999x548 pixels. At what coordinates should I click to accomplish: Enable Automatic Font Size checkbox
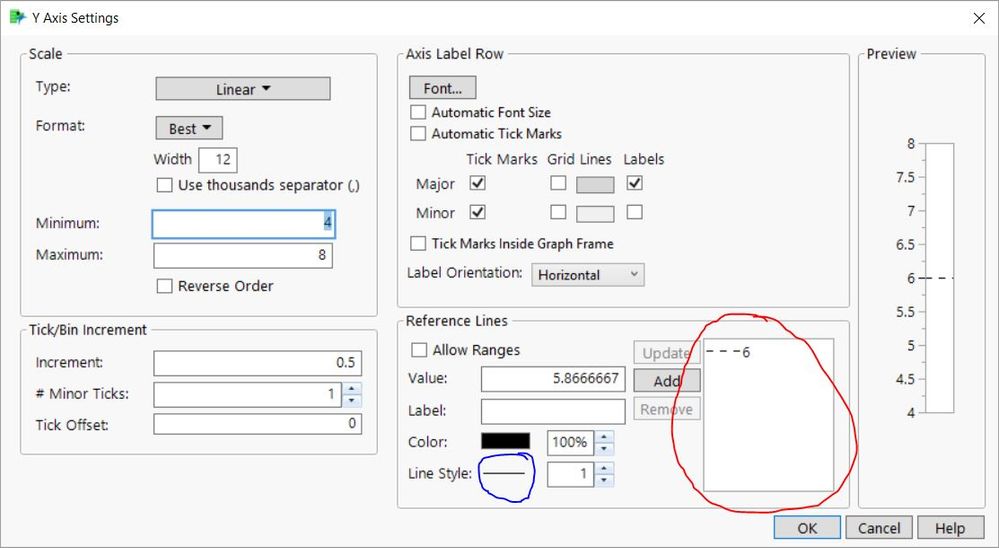point(418,112)
